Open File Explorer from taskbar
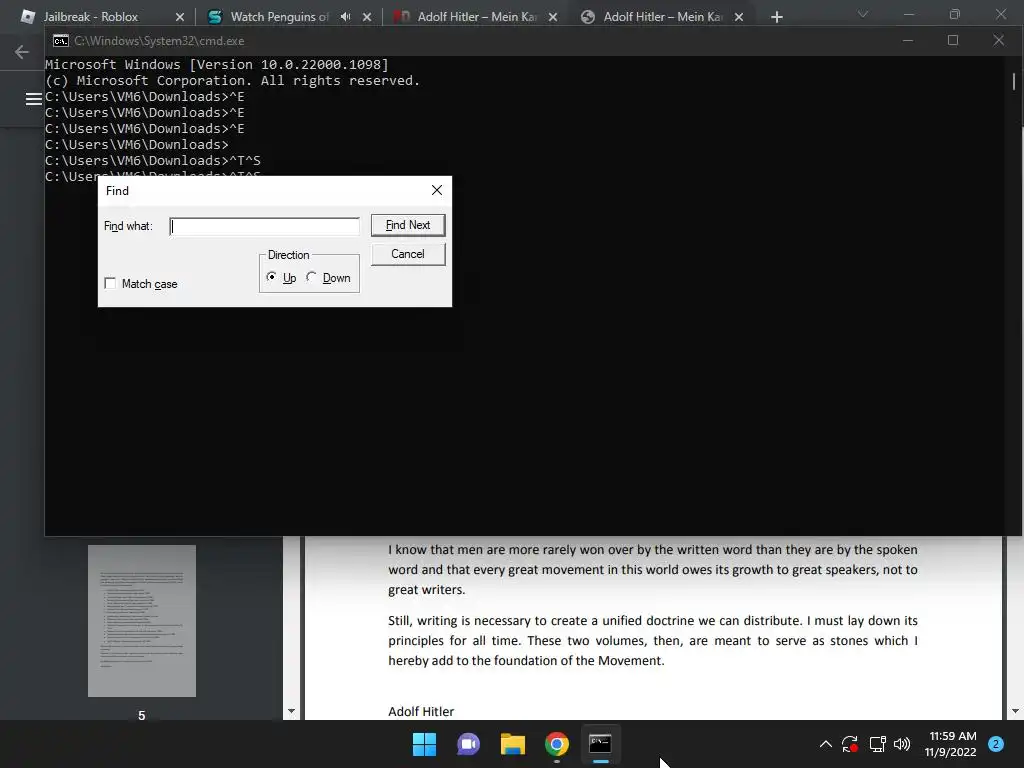The height and width of the screenshot is (768, 1024). coord(513,744)
